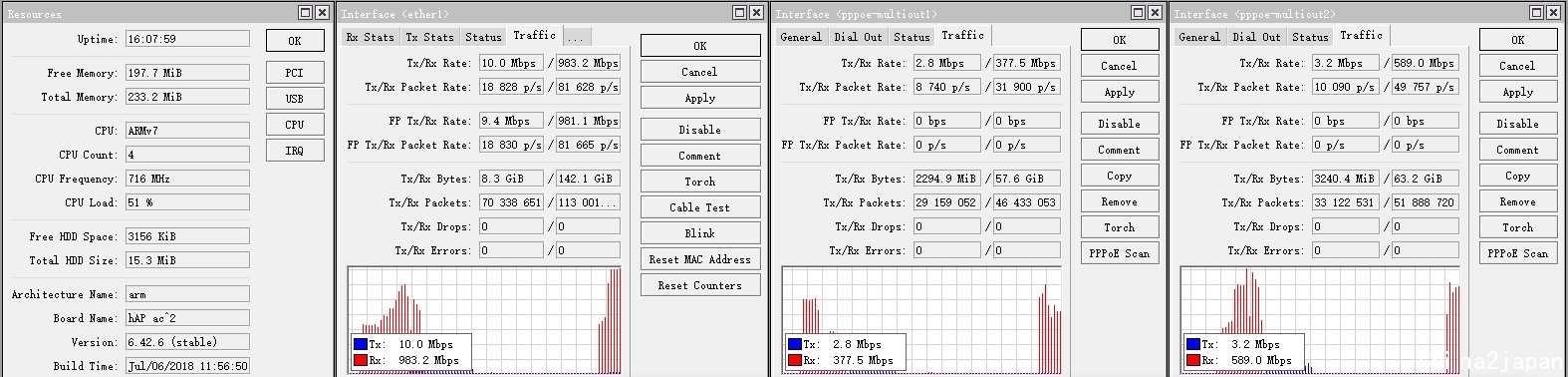Click OK in pppoe-multiout1 window
The image size is (1568, 377).
coord(1119,40)
